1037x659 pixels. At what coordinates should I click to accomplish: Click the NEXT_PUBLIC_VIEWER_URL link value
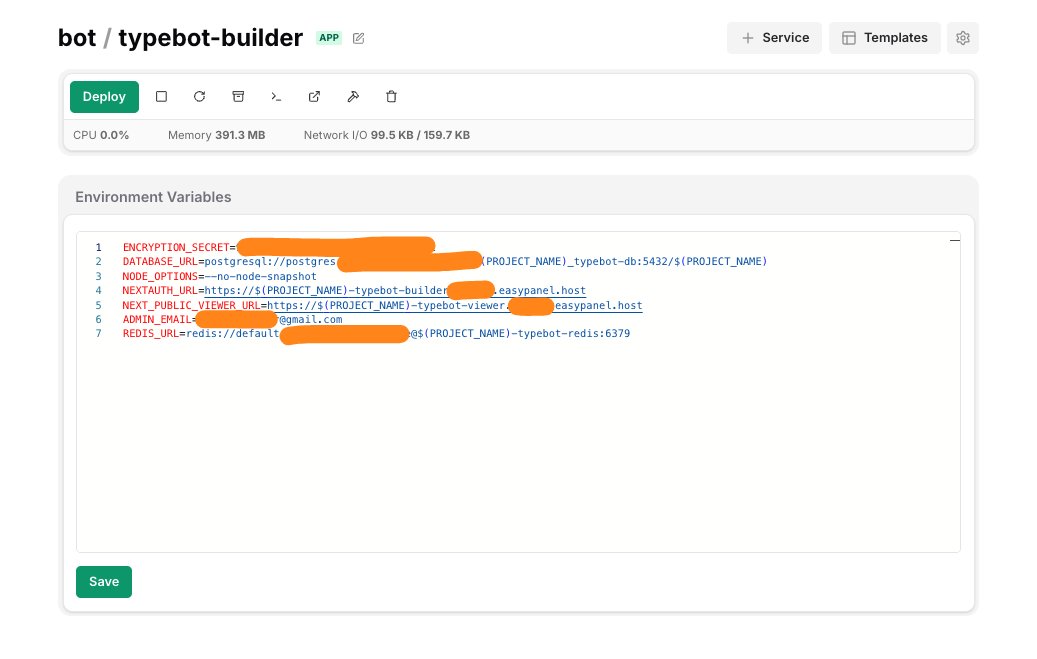[455, 306]
